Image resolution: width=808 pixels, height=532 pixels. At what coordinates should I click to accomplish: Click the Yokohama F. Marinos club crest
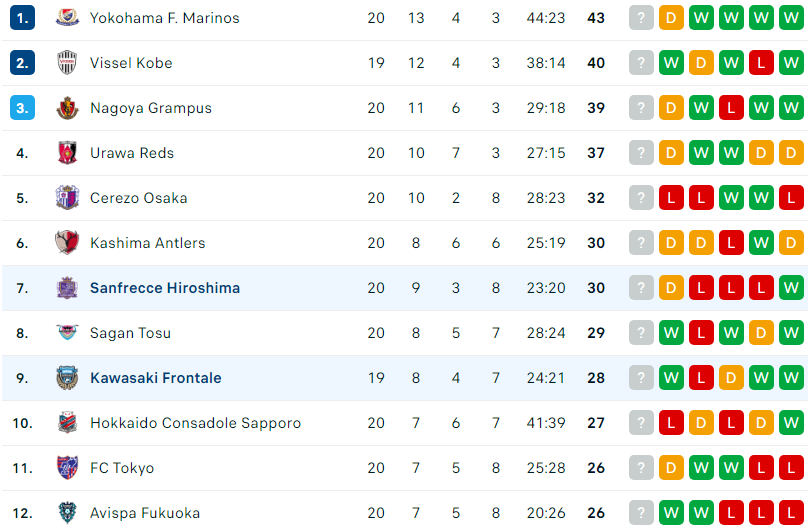(67, 18)
